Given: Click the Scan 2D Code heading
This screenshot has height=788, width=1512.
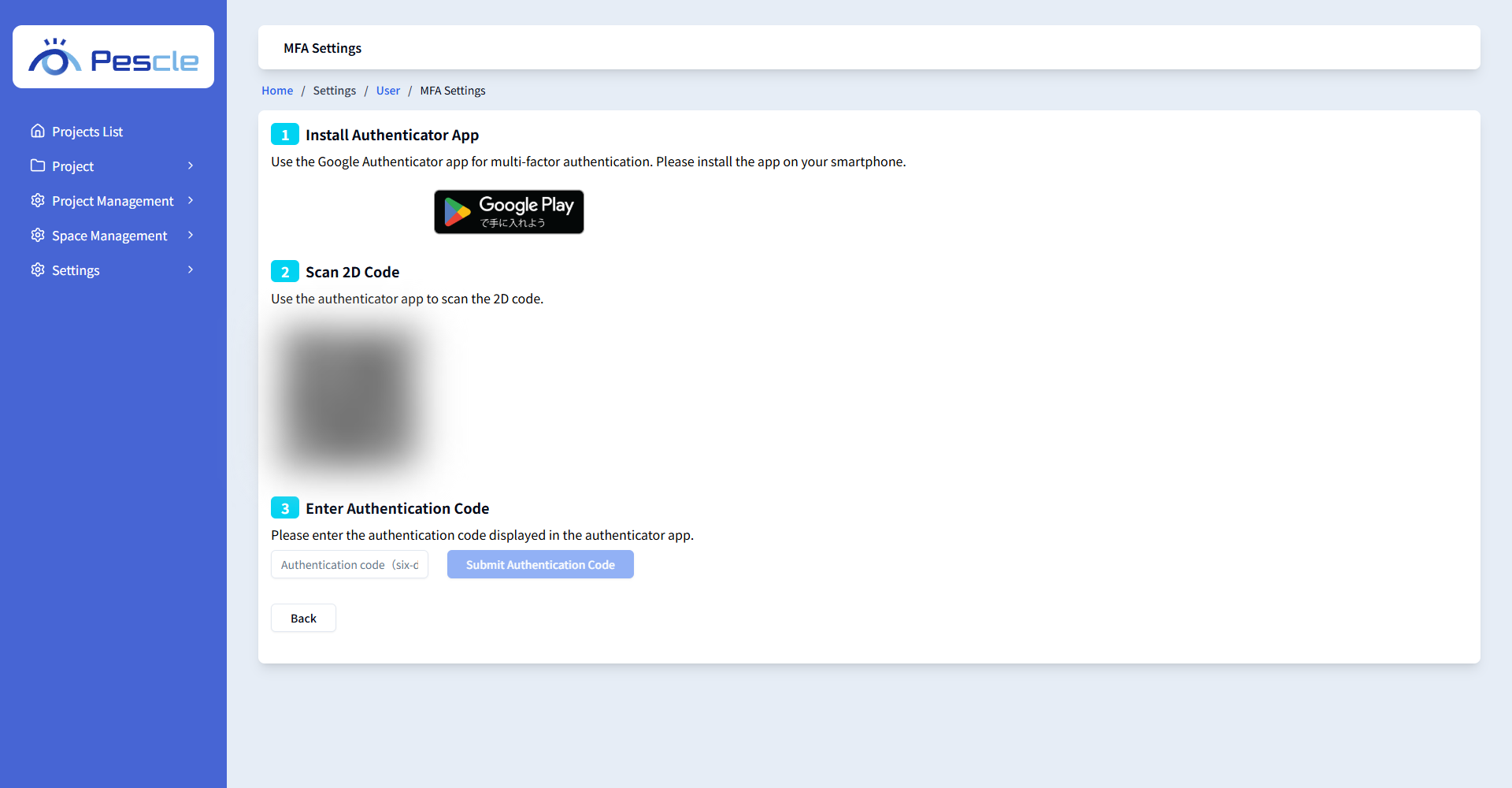Looking at the screenshot, I should coord(353,272).
